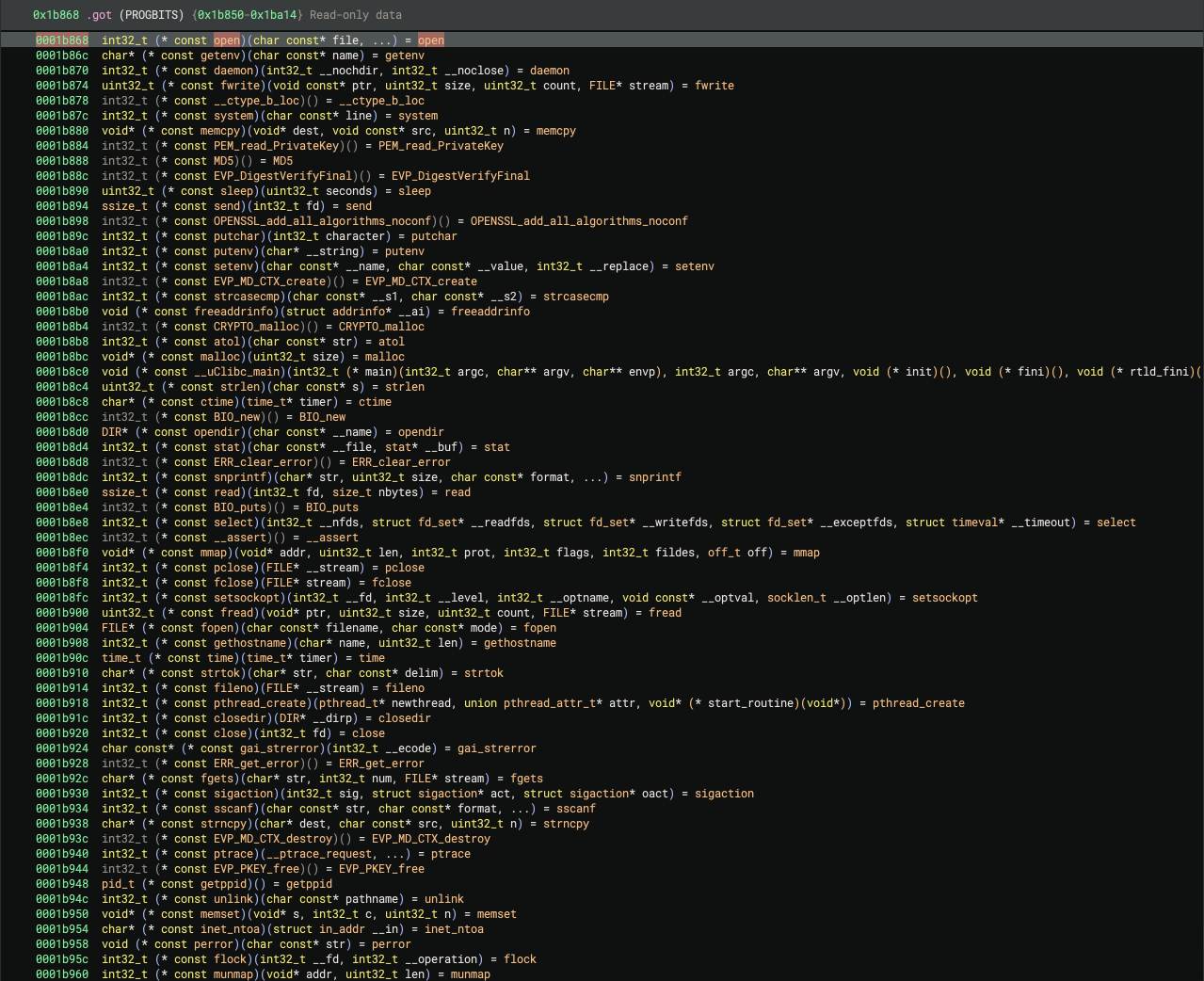Viewport: 1204px width, 981px height.
Task: Click memcpy symbol at 0001b880
Action: coord(556,131)
